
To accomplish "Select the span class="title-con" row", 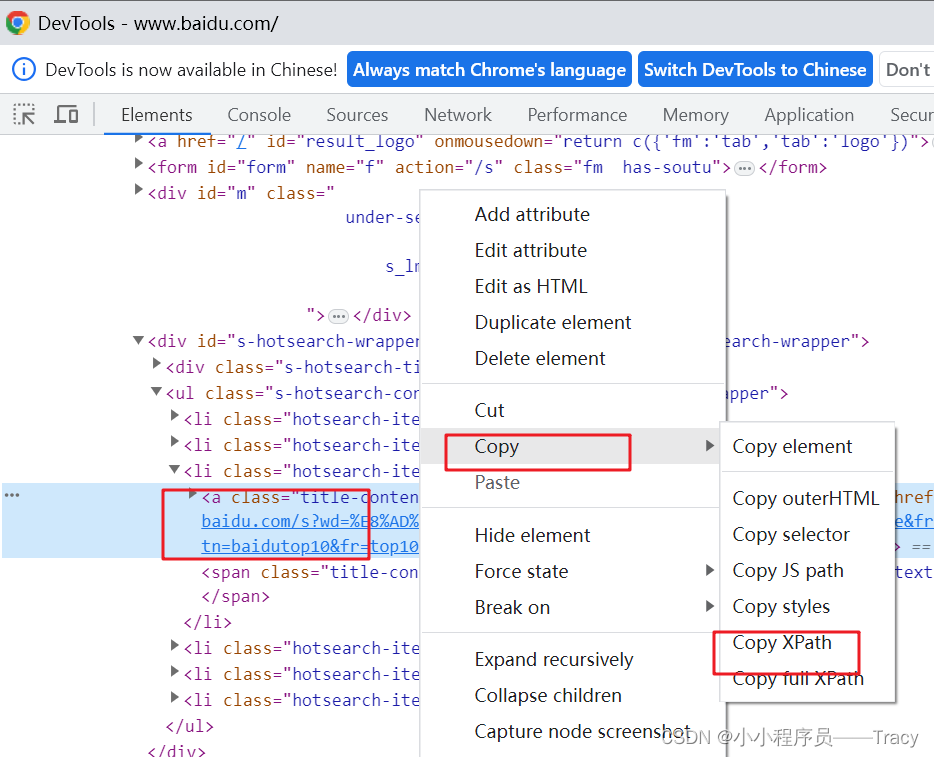I will tap(310, 572).
